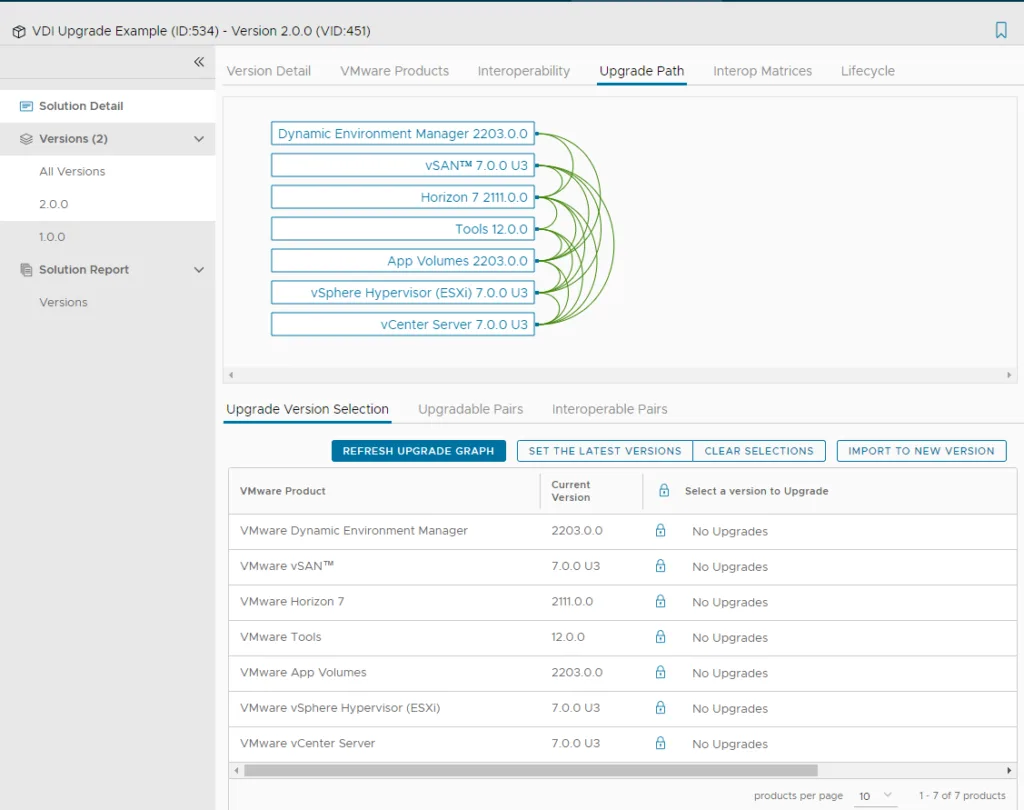Click No Upgrades in the VMware App Volumes row
Image resolution: width=1024 pixels, height=810 pixels.
click(730, 673)
